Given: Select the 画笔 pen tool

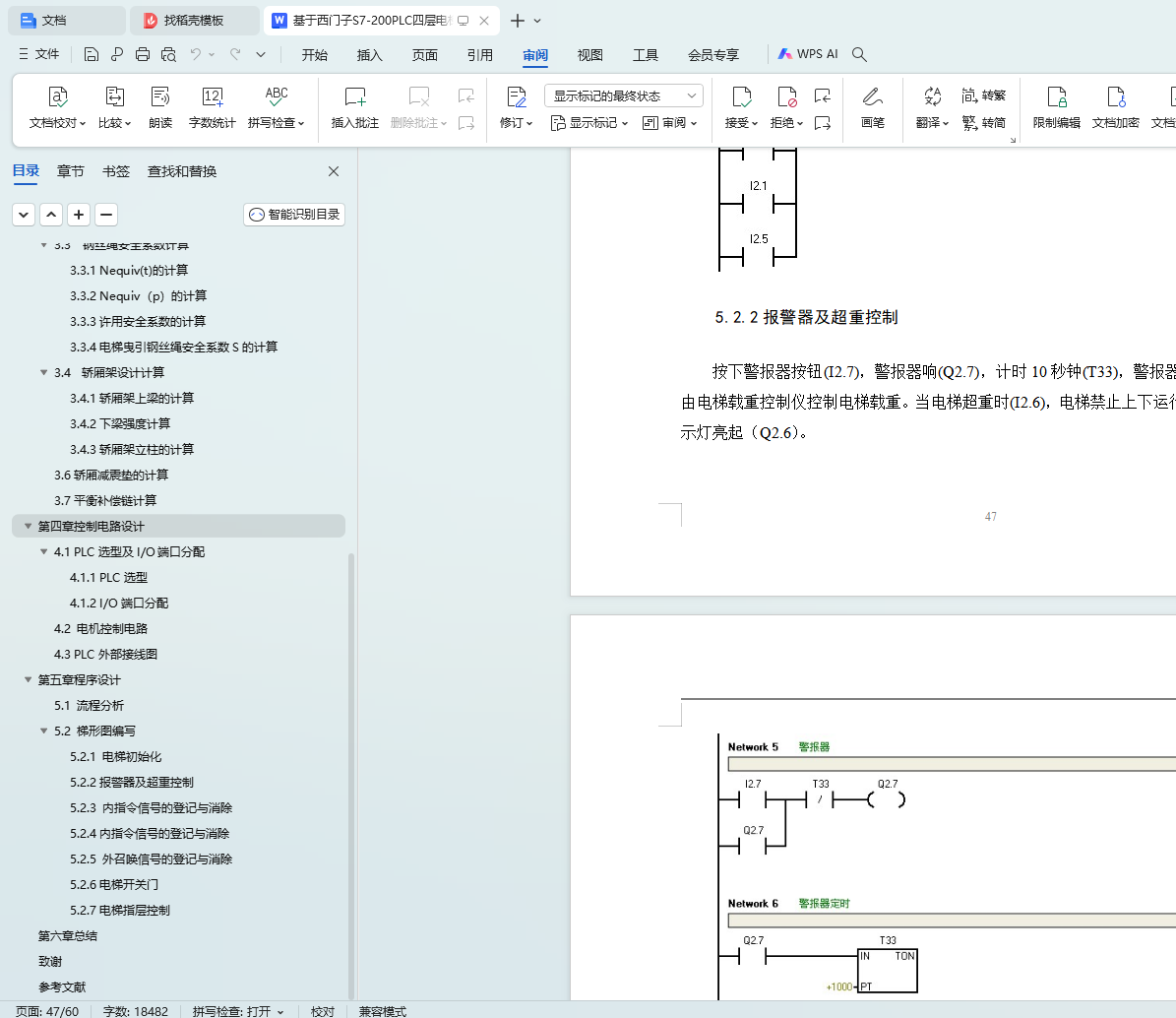Looking at the screenshot, I should [872, 107].
